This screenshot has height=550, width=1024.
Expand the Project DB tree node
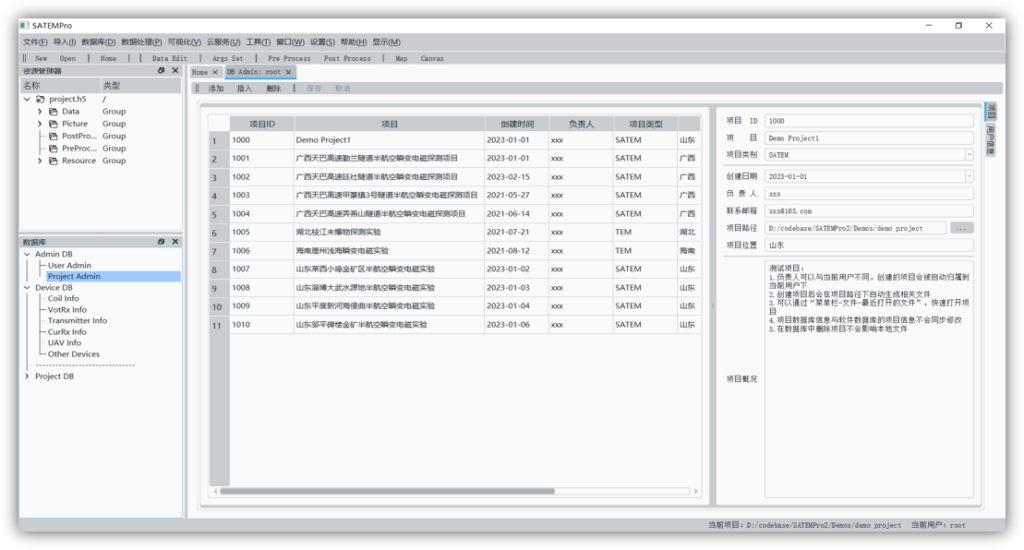point(27,377)
